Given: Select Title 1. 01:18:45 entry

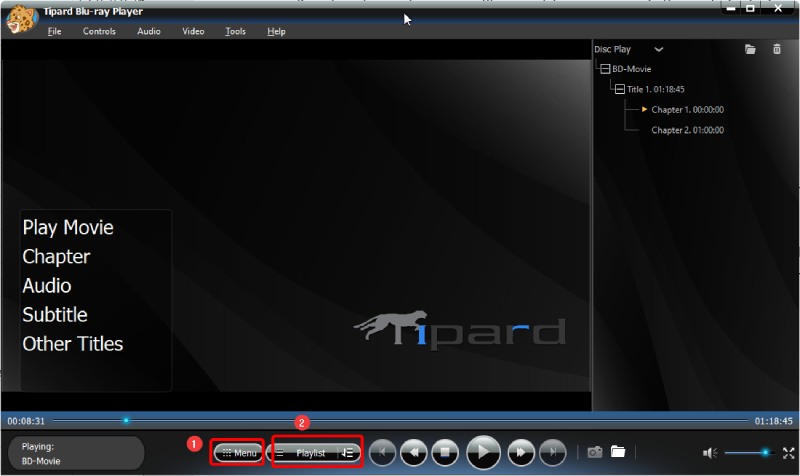Looking at the screenshot, I should pos(656,89).
